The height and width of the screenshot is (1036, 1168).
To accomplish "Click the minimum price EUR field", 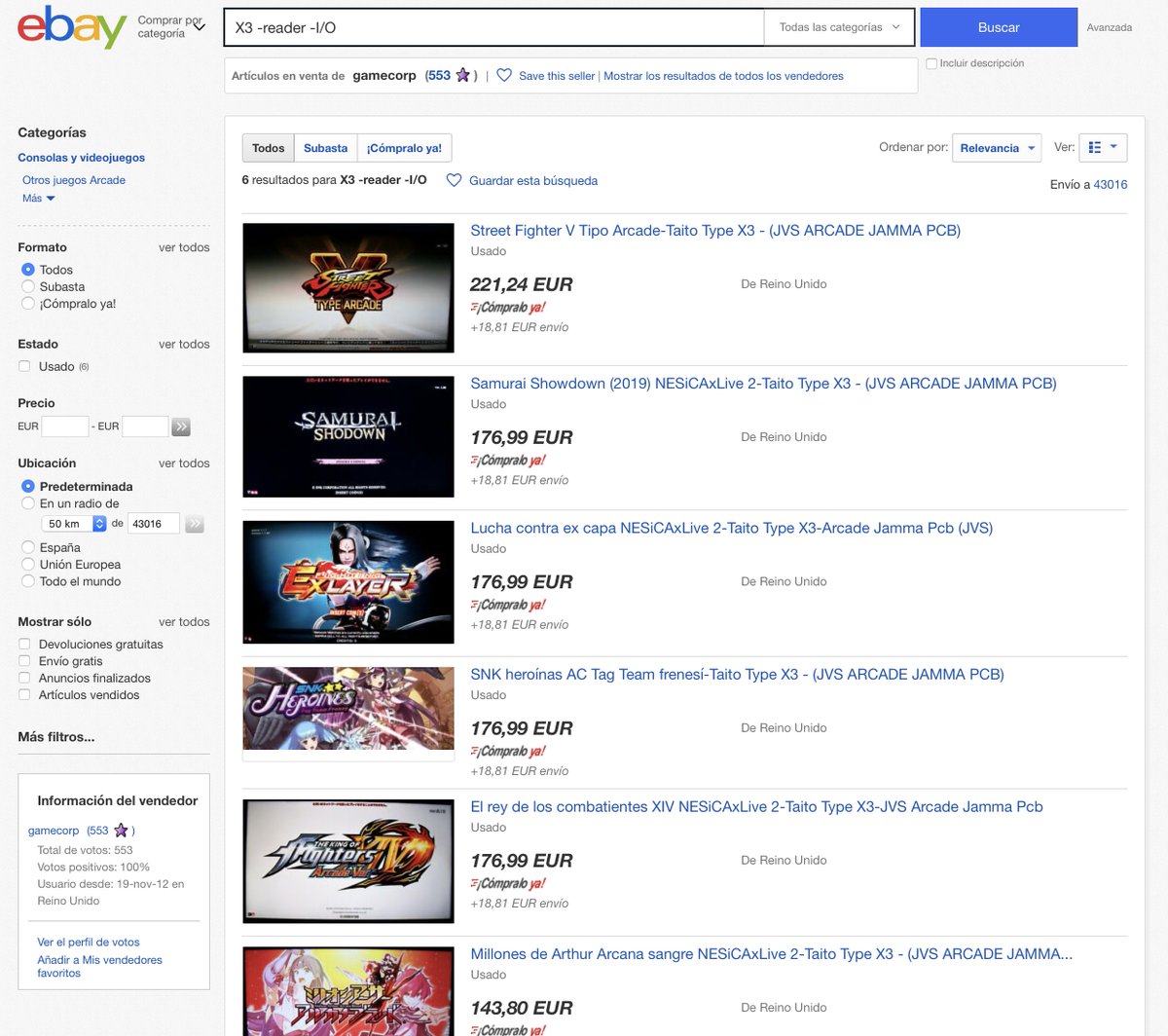I will (65, 426).
